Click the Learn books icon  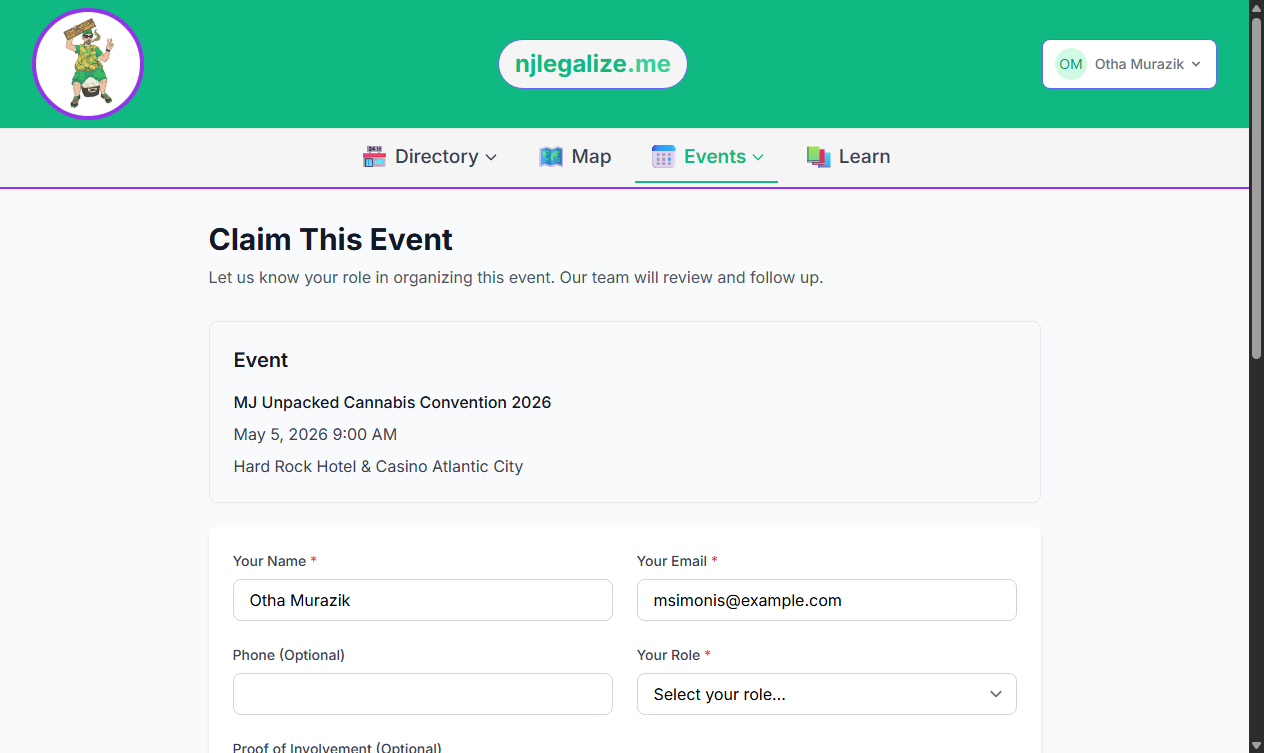[x=819, y=157]
